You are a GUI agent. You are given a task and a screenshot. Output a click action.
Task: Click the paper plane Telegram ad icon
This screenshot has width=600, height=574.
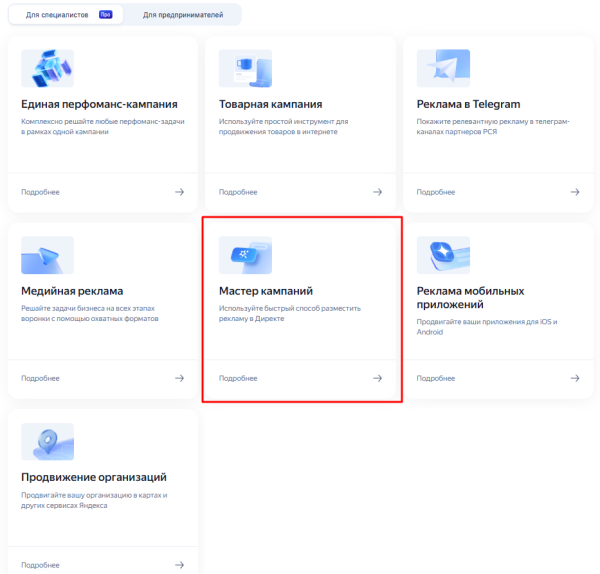(x=443, y=68)
